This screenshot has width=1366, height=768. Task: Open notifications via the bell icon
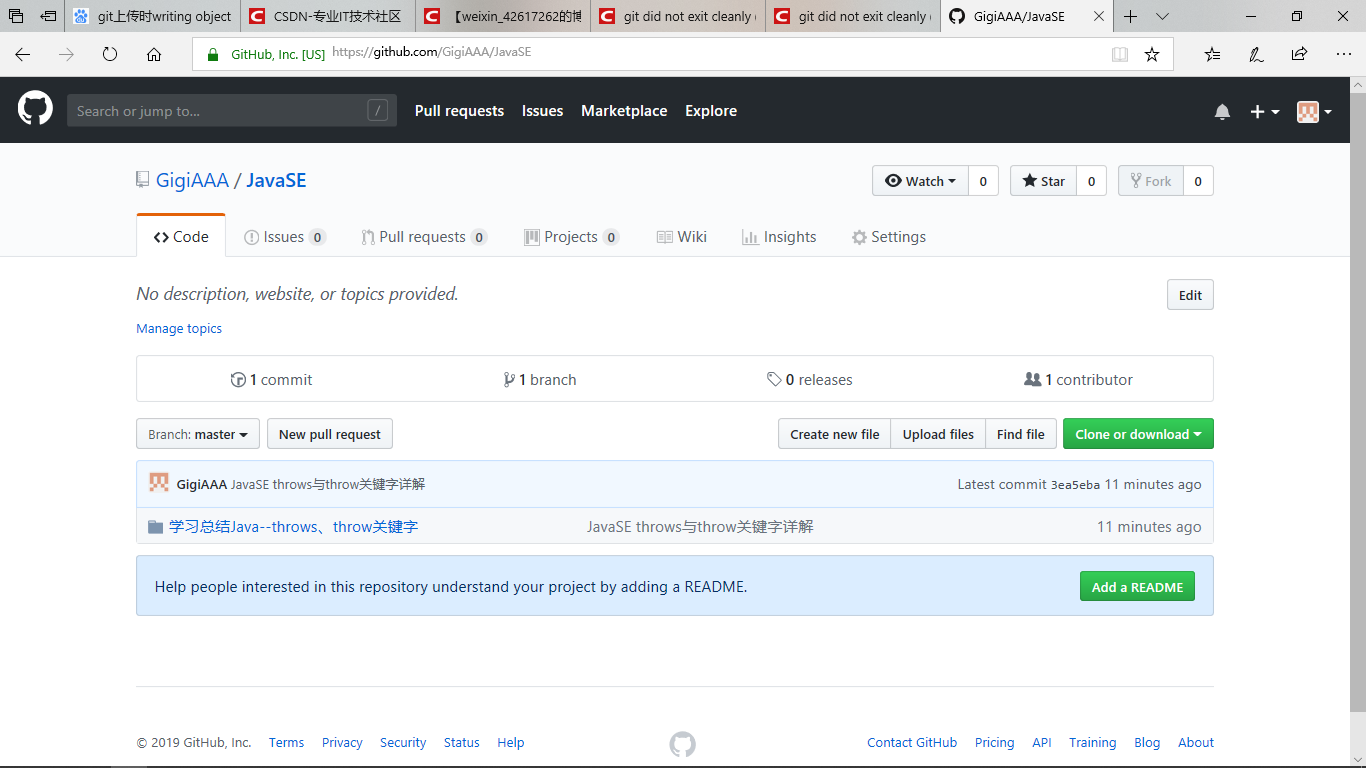point(1222,111)
